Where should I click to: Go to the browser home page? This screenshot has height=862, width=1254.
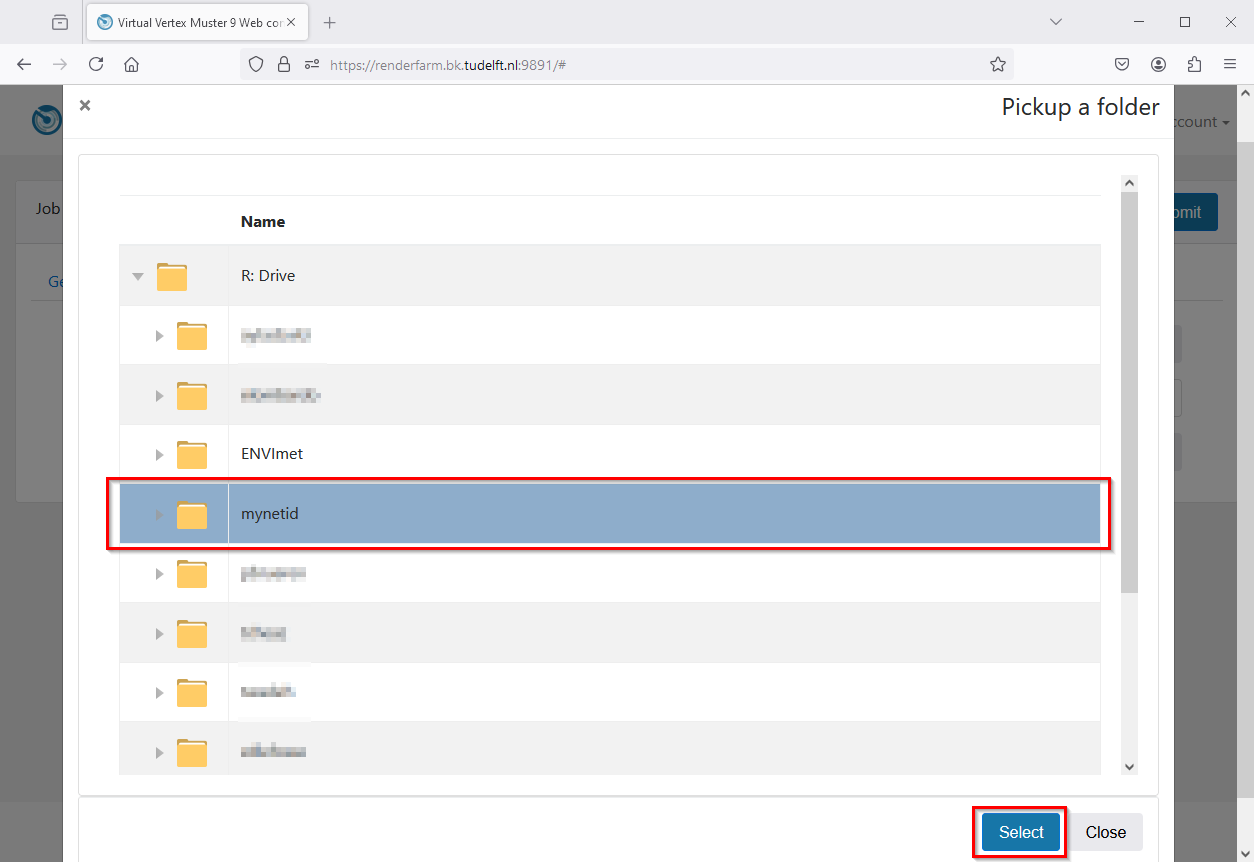pos(131,65)
